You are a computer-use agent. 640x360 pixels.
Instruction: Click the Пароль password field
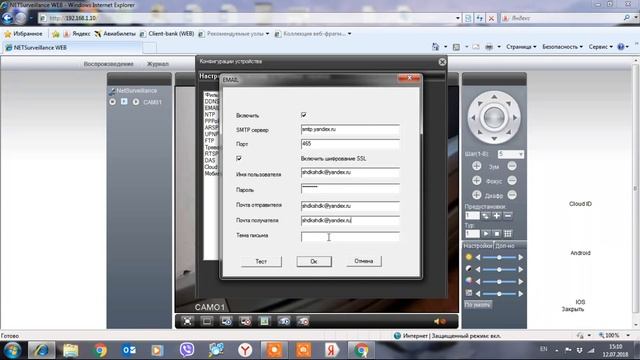[350, 188]
